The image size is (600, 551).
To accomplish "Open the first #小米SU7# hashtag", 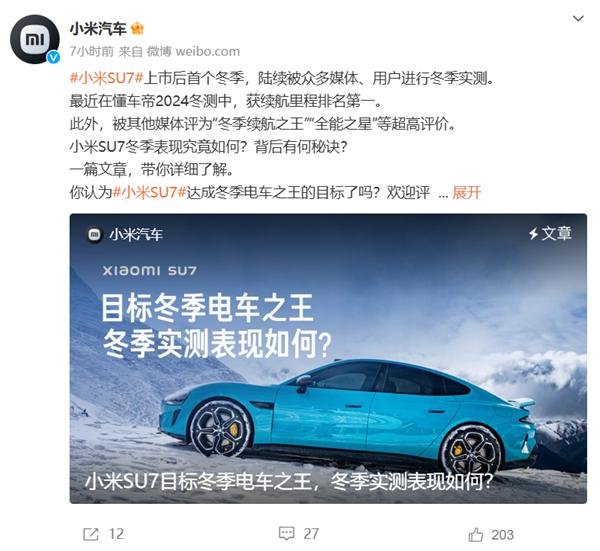I will [106, 78].
